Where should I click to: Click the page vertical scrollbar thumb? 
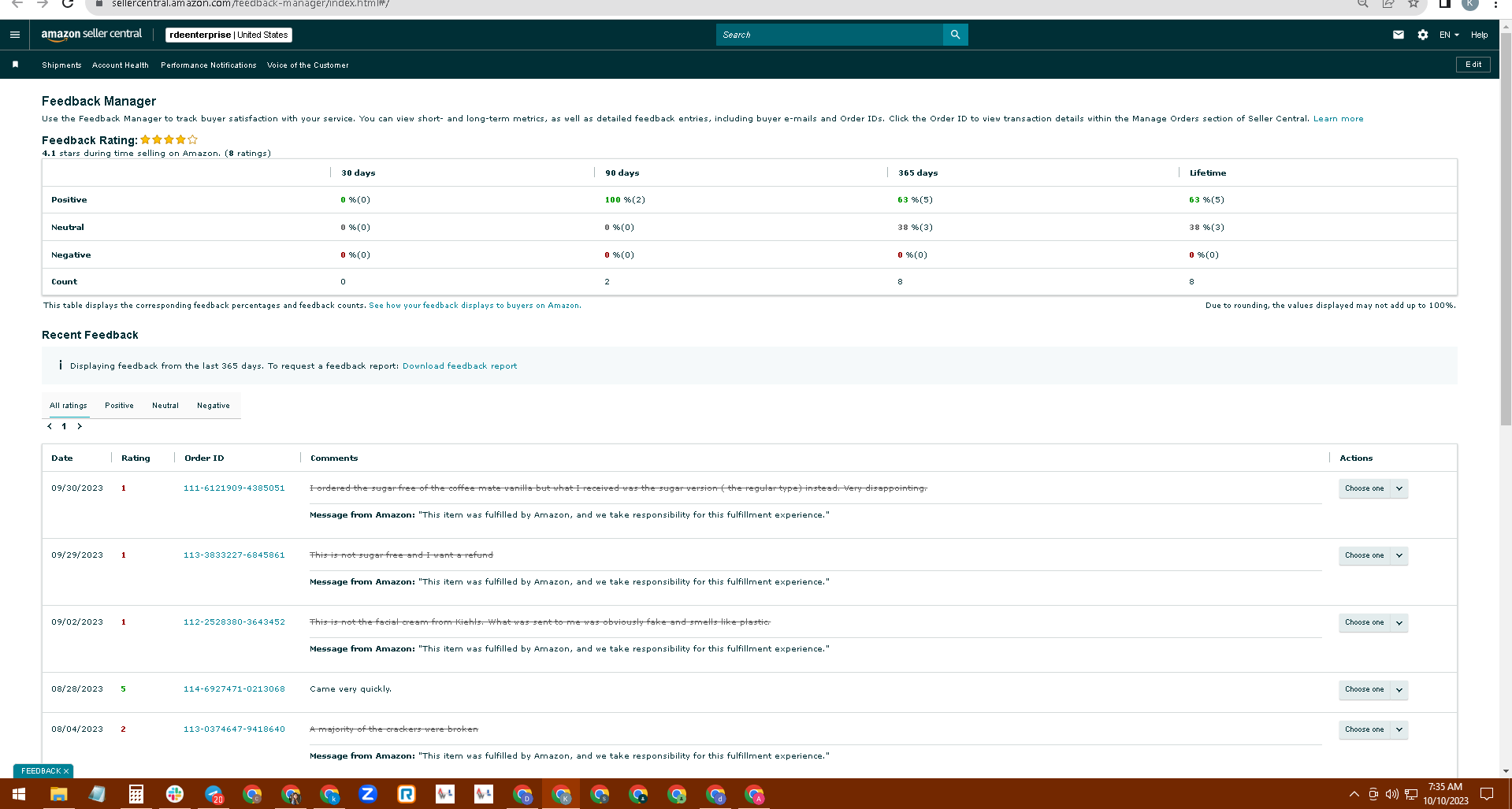point(1506,228)
